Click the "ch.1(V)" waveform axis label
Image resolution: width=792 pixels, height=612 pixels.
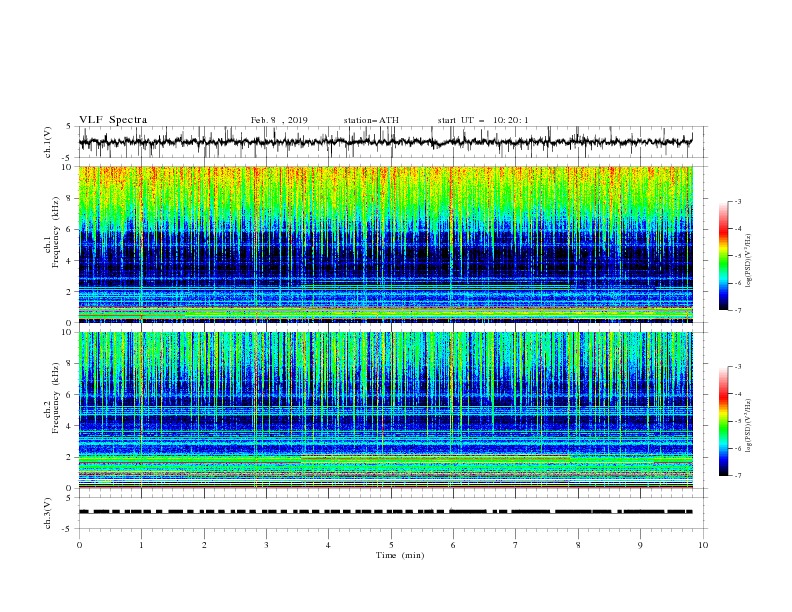(x=48, y=142)
